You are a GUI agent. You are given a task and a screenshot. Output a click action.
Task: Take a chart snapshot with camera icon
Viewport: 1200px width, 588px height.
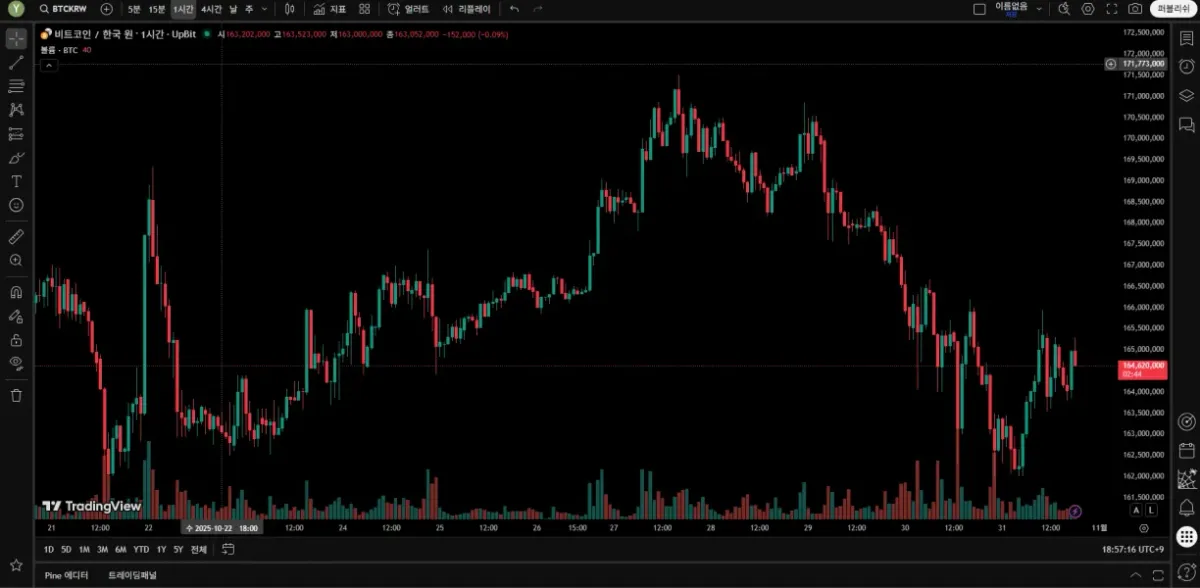coord(1135,9)
